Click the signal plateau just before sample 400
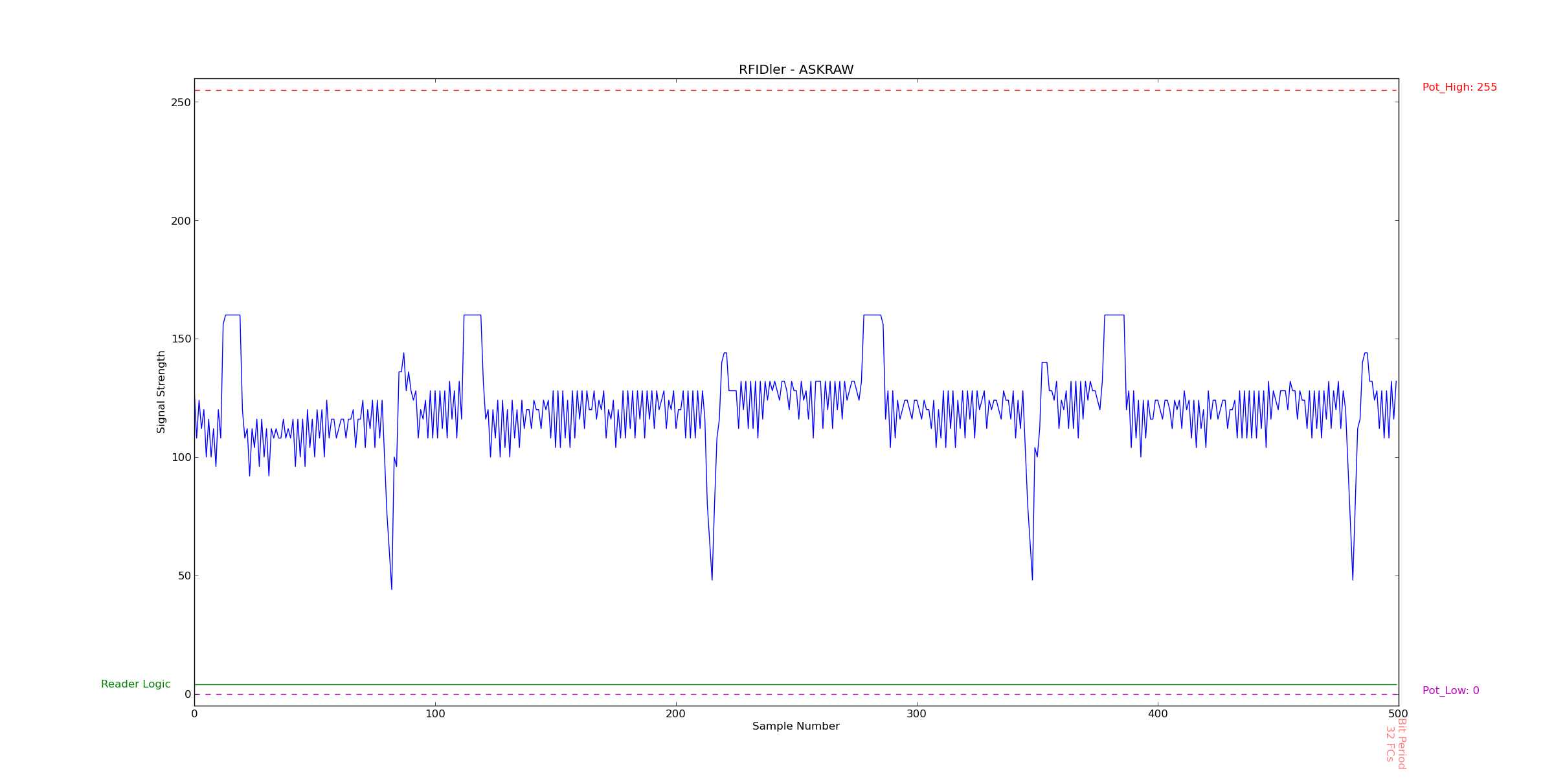 (1114, 315)
